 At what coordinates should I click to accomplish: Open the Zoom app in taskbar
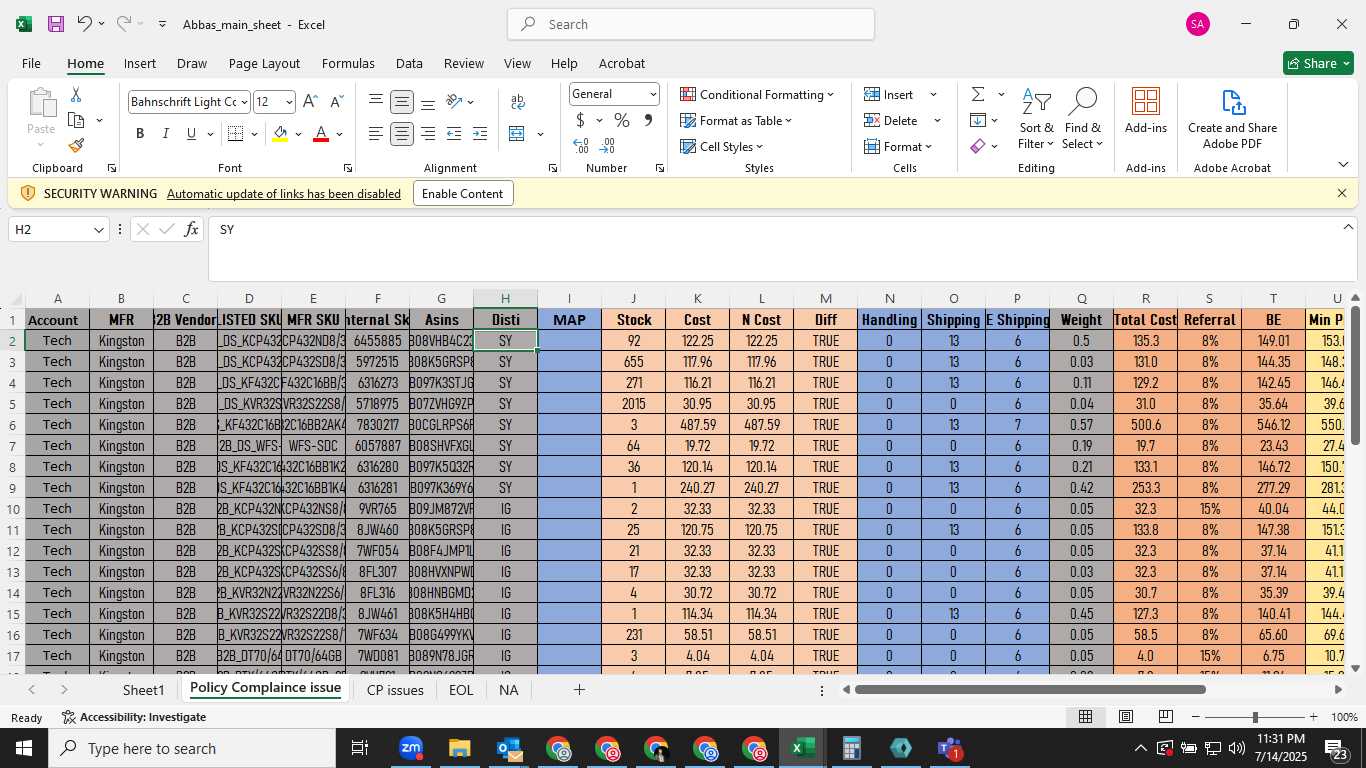411,748
